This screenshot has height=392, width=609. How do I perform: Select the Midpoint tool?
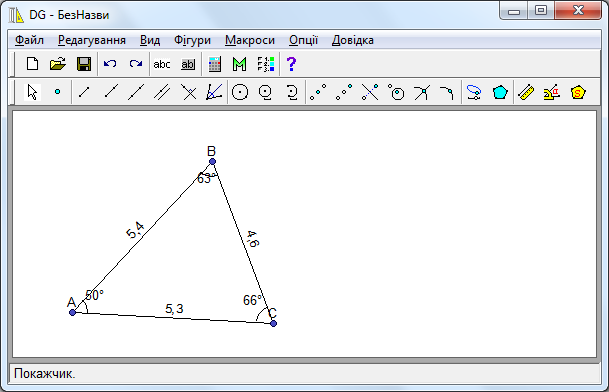click(x=318, y=92)
